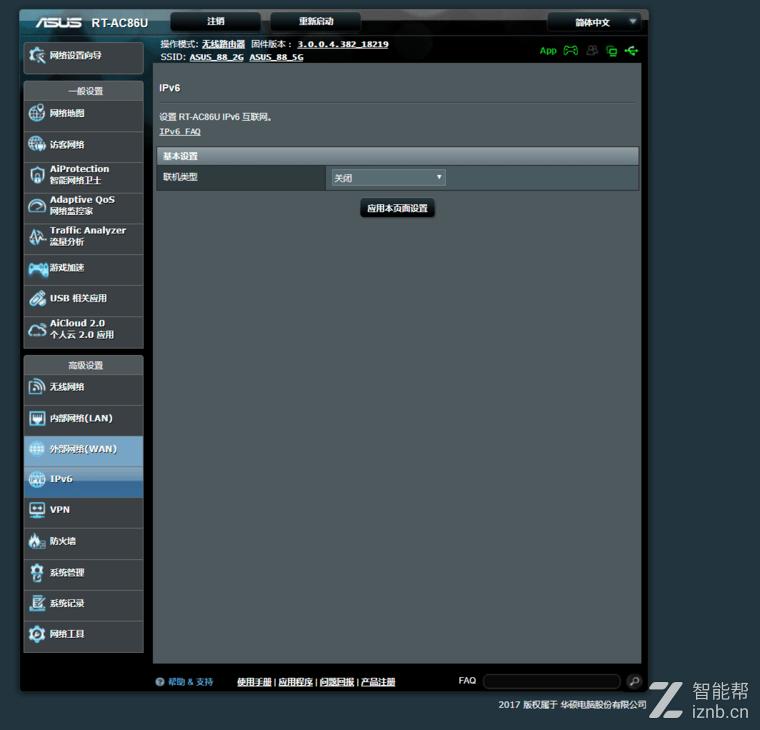Screen dimensions: 760x730
Task: Click the IPv6 sidebar icon
Action: 37,479
